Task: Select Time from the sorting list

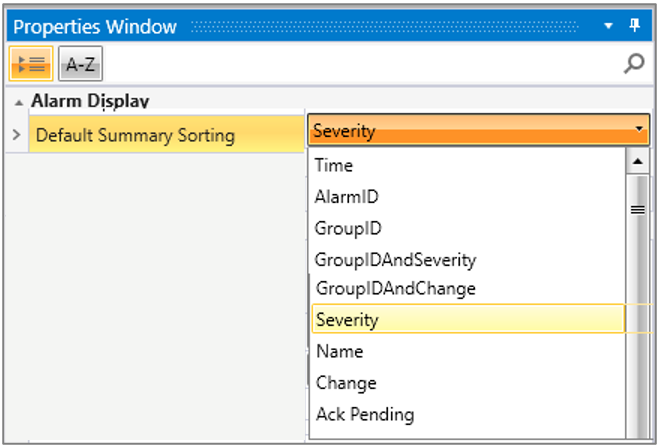Action: 333,166
